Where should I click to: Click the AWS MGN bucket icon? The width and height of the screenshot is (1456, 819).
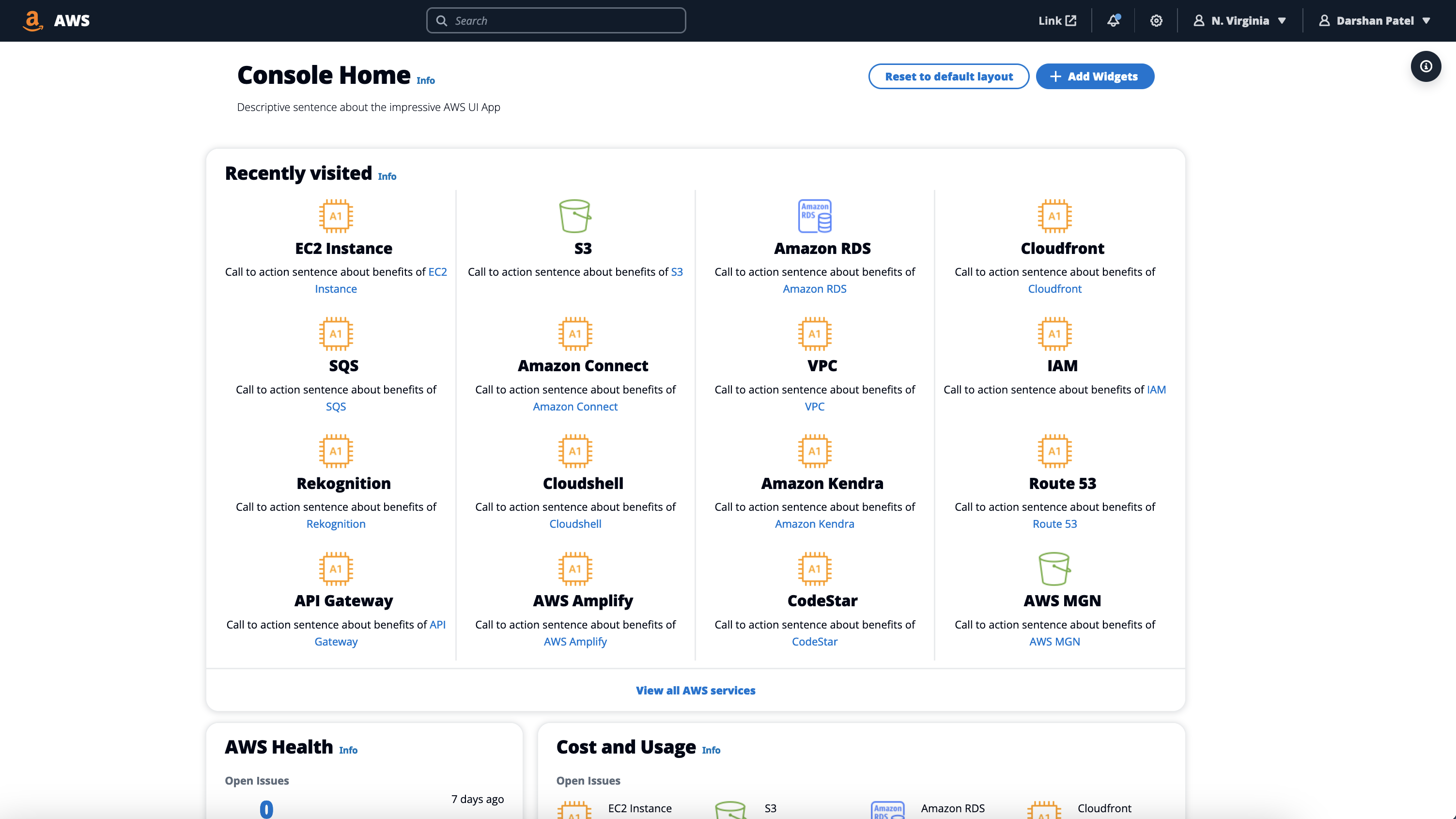1054,568
